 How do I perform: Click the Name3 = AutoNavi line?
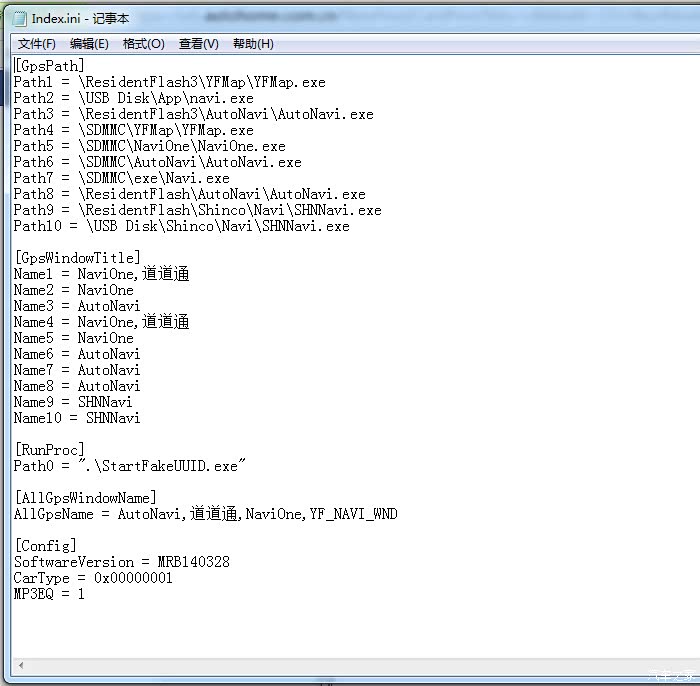point(77,306)
